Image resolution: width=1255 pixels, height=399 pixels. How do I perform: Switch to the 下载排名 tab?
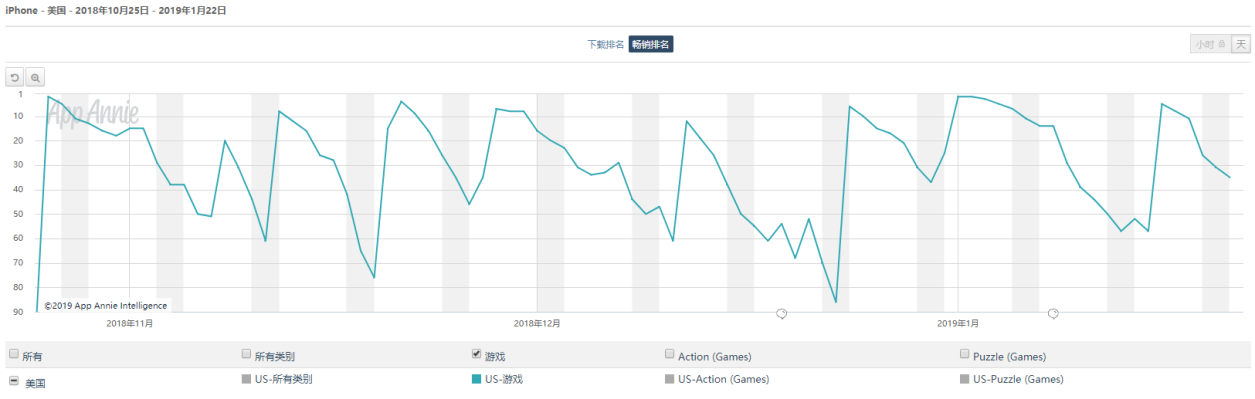click(606, 44)
